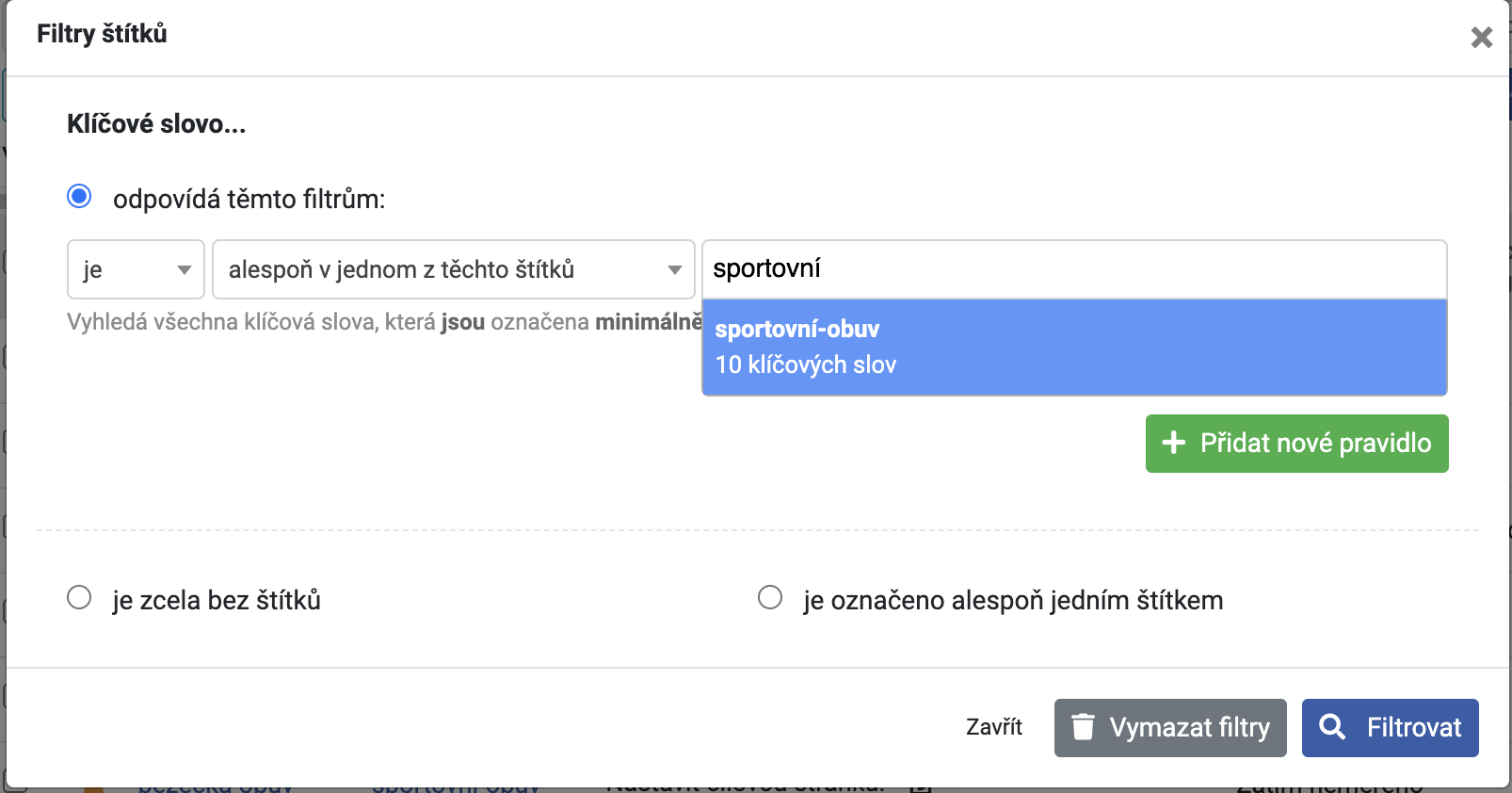Close the Filtry štítků dialog with X

pos(1482,37)
